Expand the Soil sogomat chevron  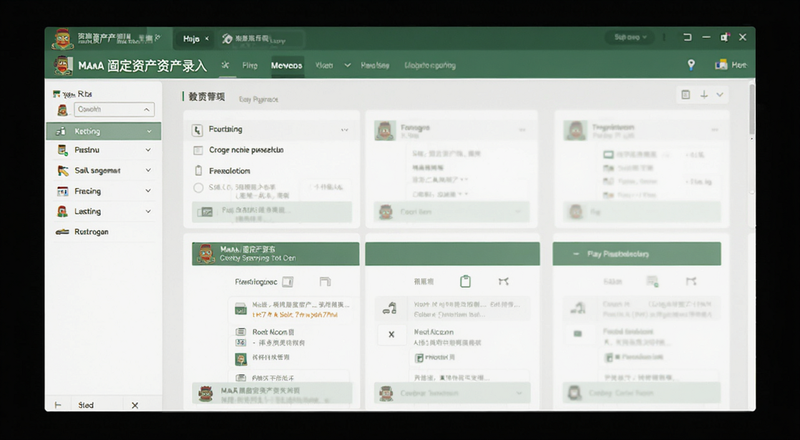(x=148, y=170)
